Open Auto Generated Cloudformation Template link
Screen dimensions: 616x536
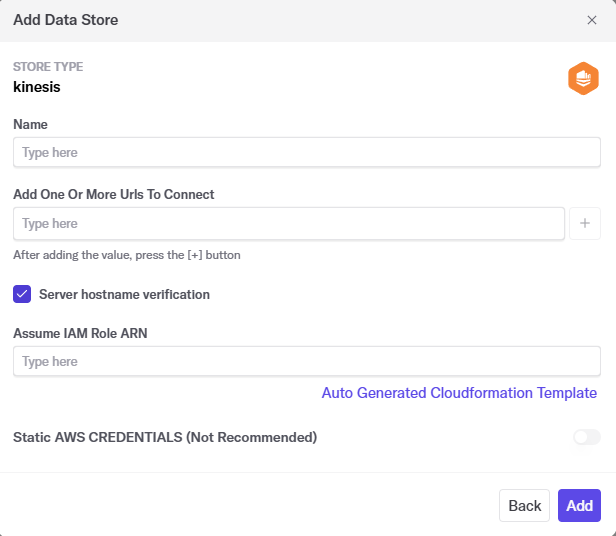(x=459, y=393)
